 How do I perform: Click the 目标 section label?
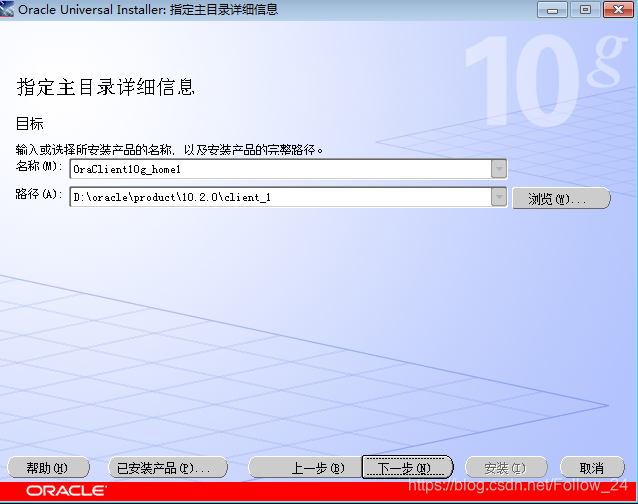[29, 123]
